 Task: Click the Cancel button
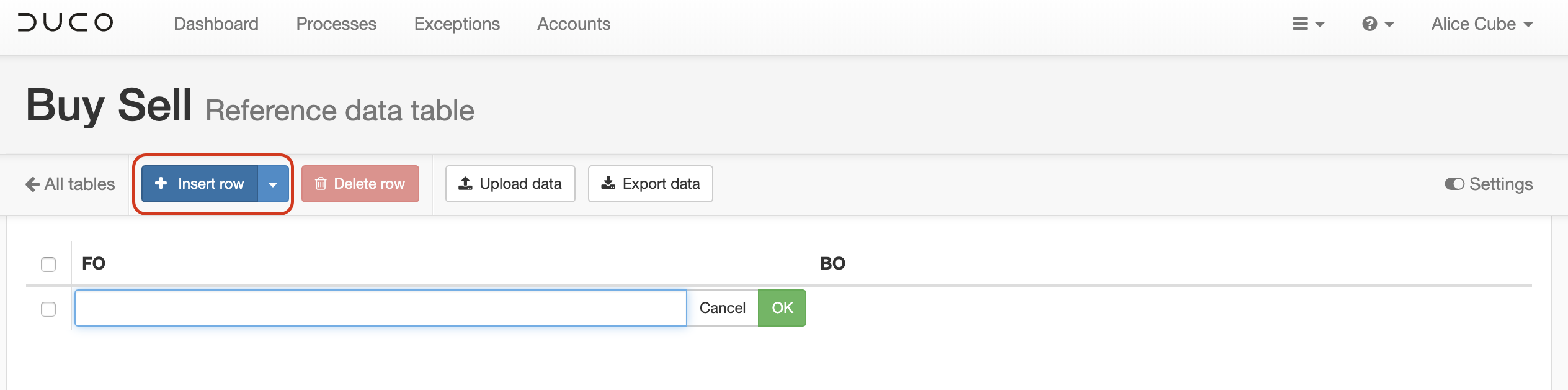(723, 308)
